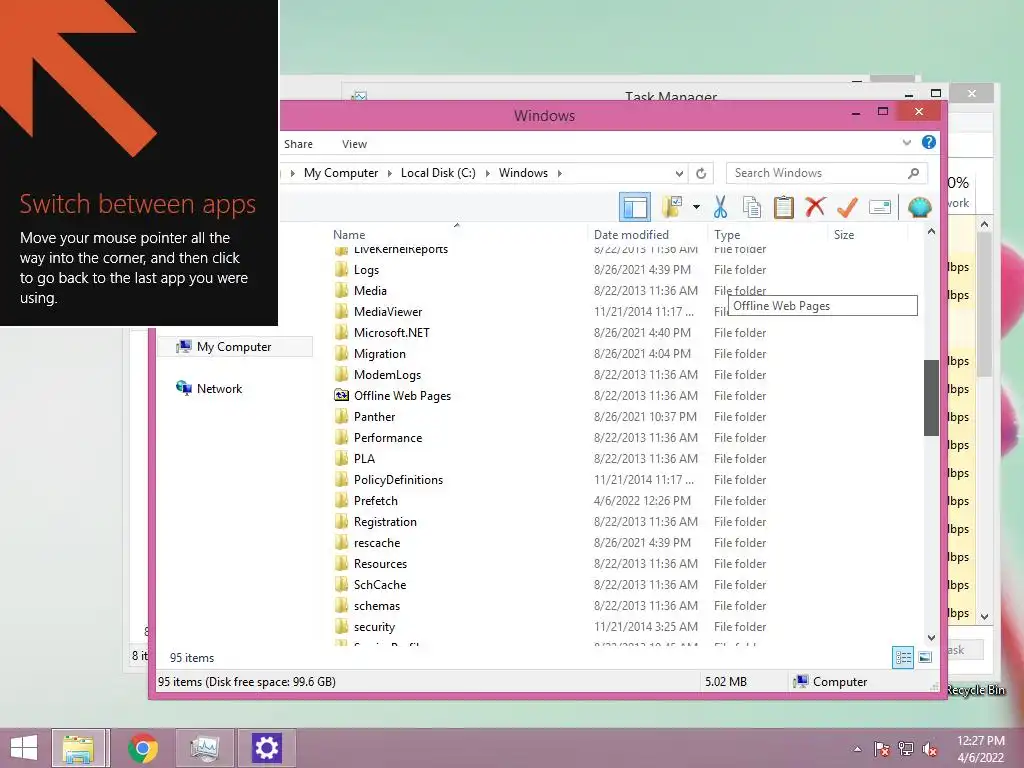Click Task Manager scrollbar down arrow
This screenshot has height=768, width=1024.
pyautogui.click(x=984, y=616)
